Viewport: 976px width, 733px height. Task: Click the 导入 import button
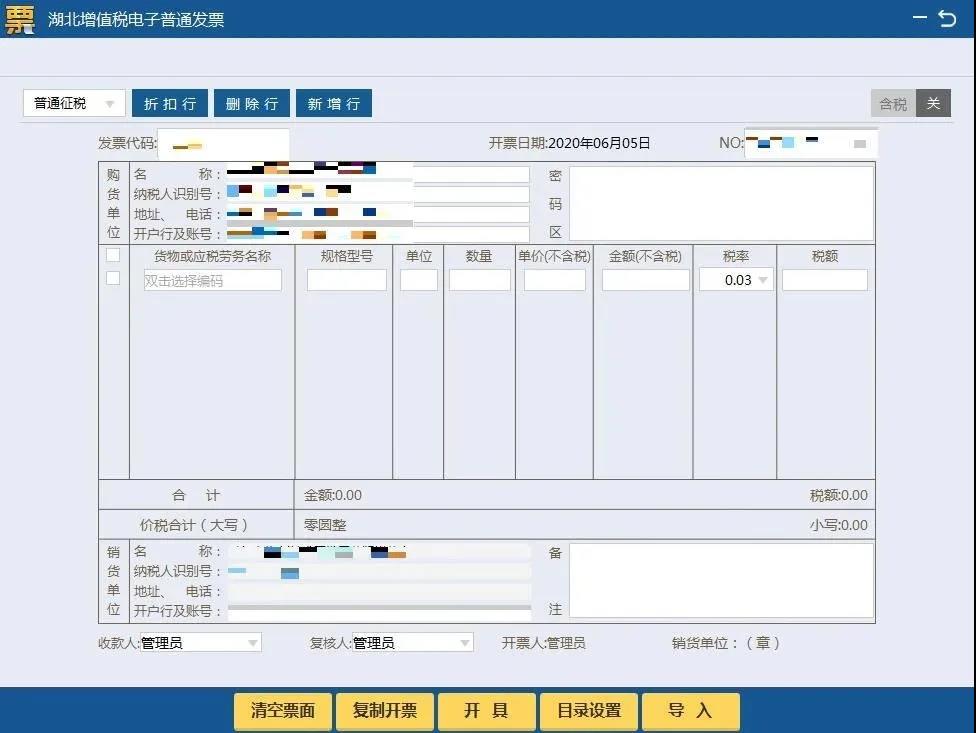pos(690,711)
